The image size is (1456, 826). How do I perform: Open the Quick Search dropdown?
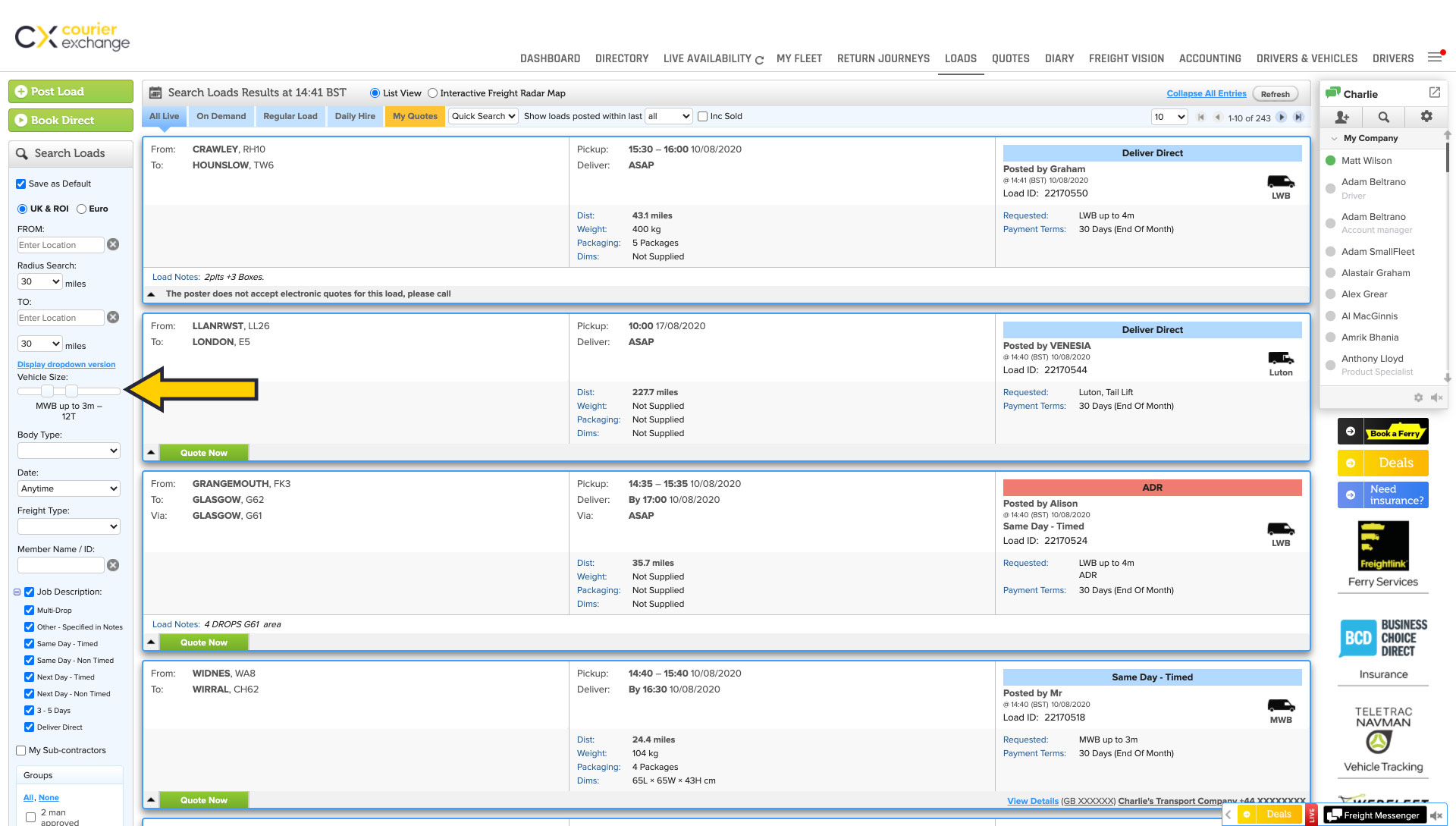point(483,116)
